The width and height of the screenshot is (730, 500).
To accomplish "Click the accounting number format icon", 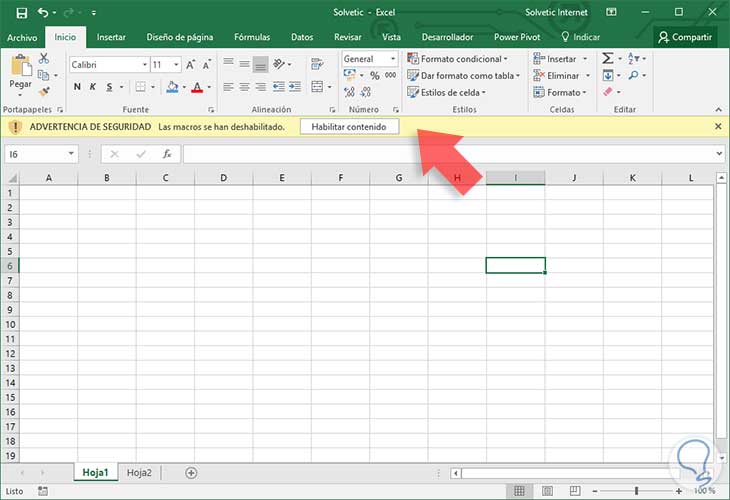I will [x=350, y=75].
